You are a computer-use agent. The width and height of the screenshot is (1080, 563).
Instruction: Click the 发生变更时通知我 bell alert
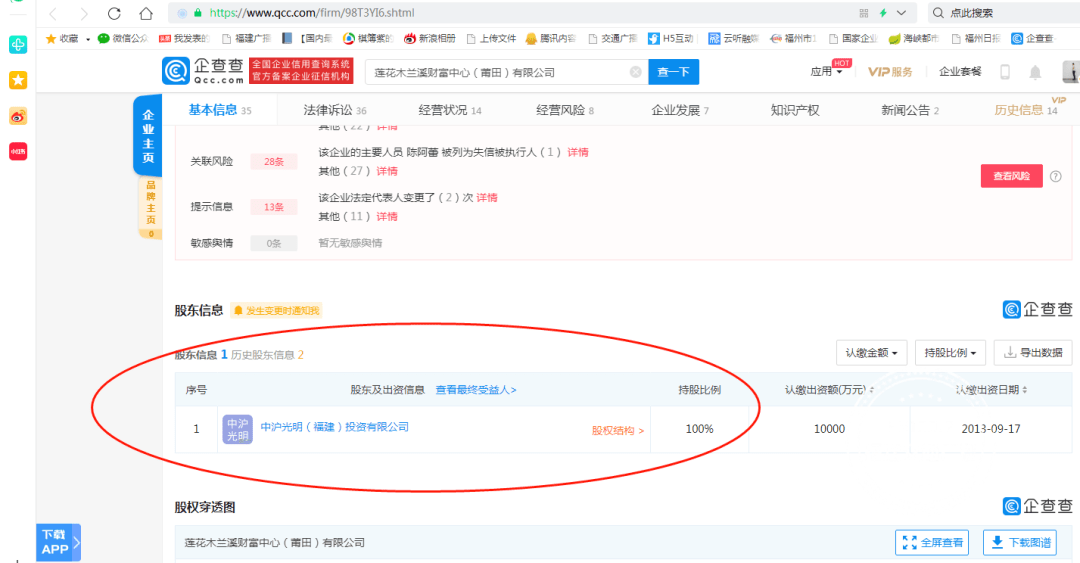coord(276,311)
